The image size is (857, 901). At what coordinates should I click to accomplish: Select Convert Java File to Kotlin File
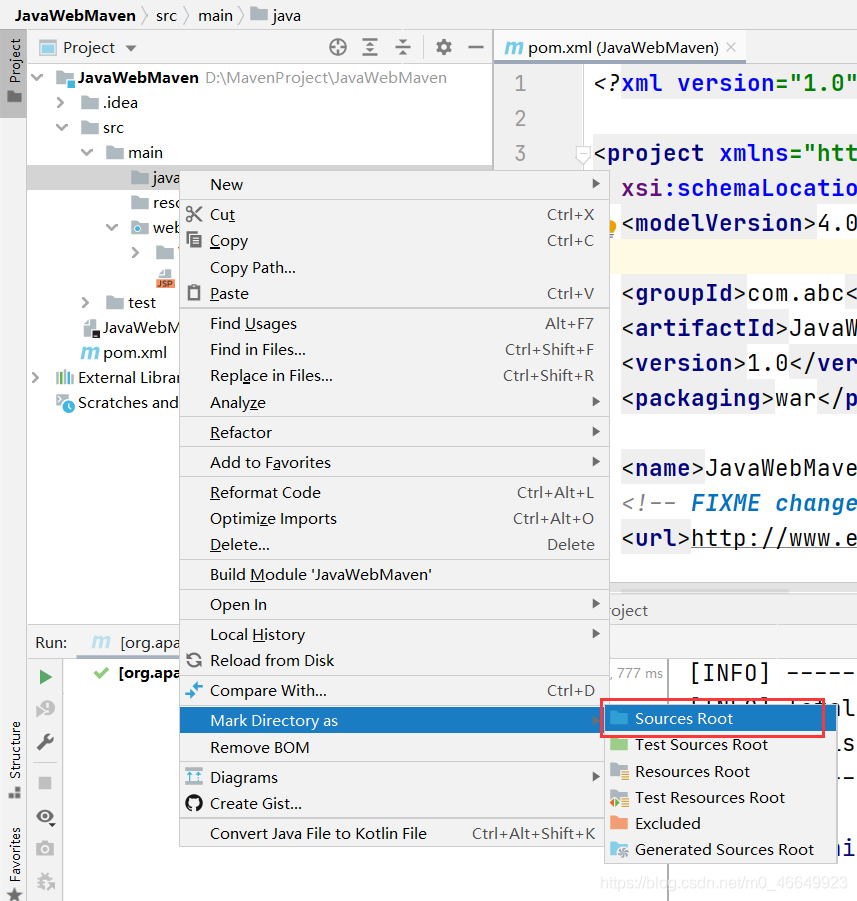[x=394, y=834]
